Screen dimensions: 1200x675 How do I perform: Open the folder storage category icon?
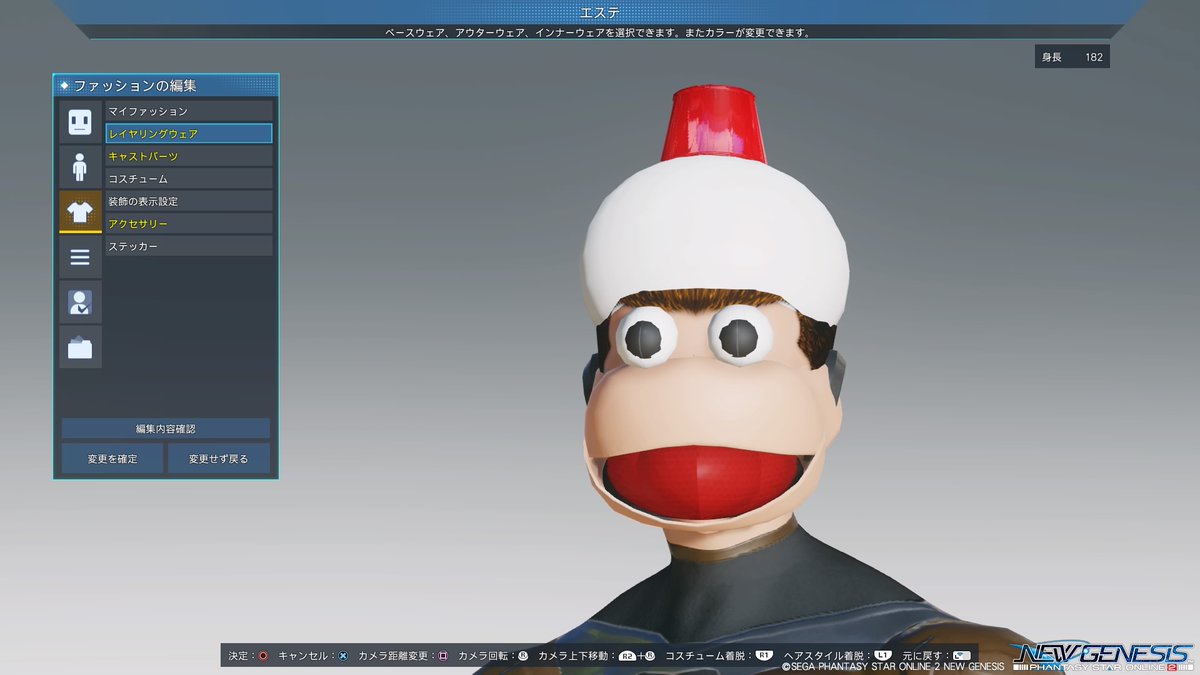[x=80, y=347]
